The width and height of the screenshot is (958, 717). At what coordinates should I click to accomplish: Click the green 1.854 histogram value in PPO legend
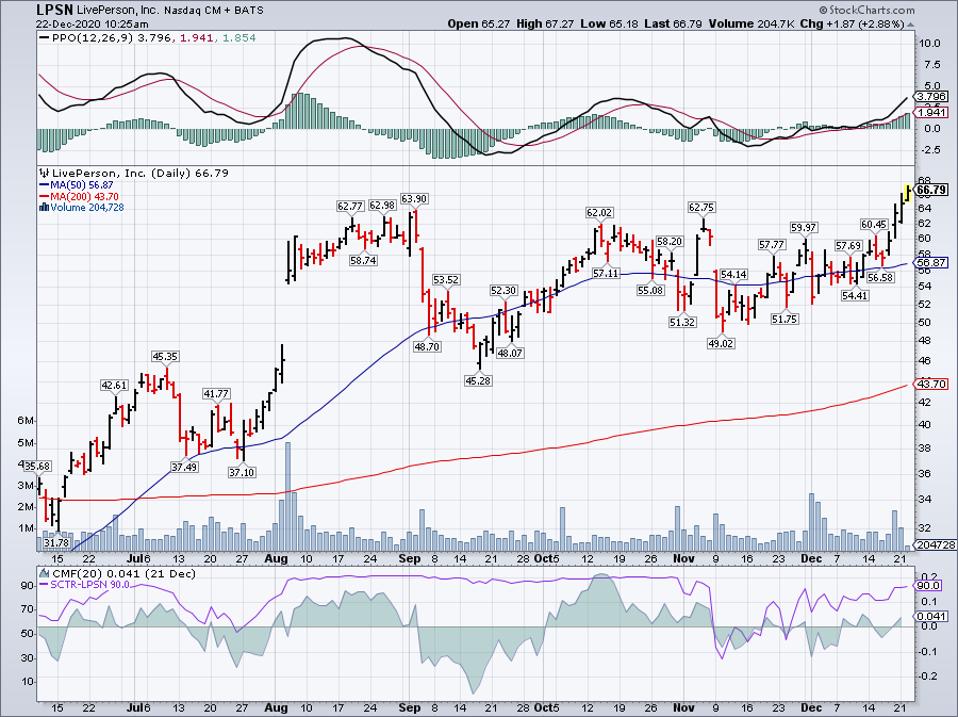point(239,38)
